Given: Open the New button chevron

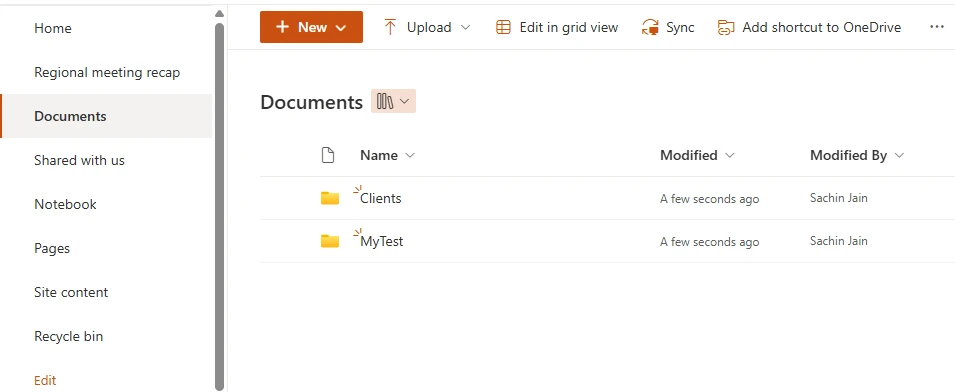Looking at the screenshot, I should click(341, 28).
